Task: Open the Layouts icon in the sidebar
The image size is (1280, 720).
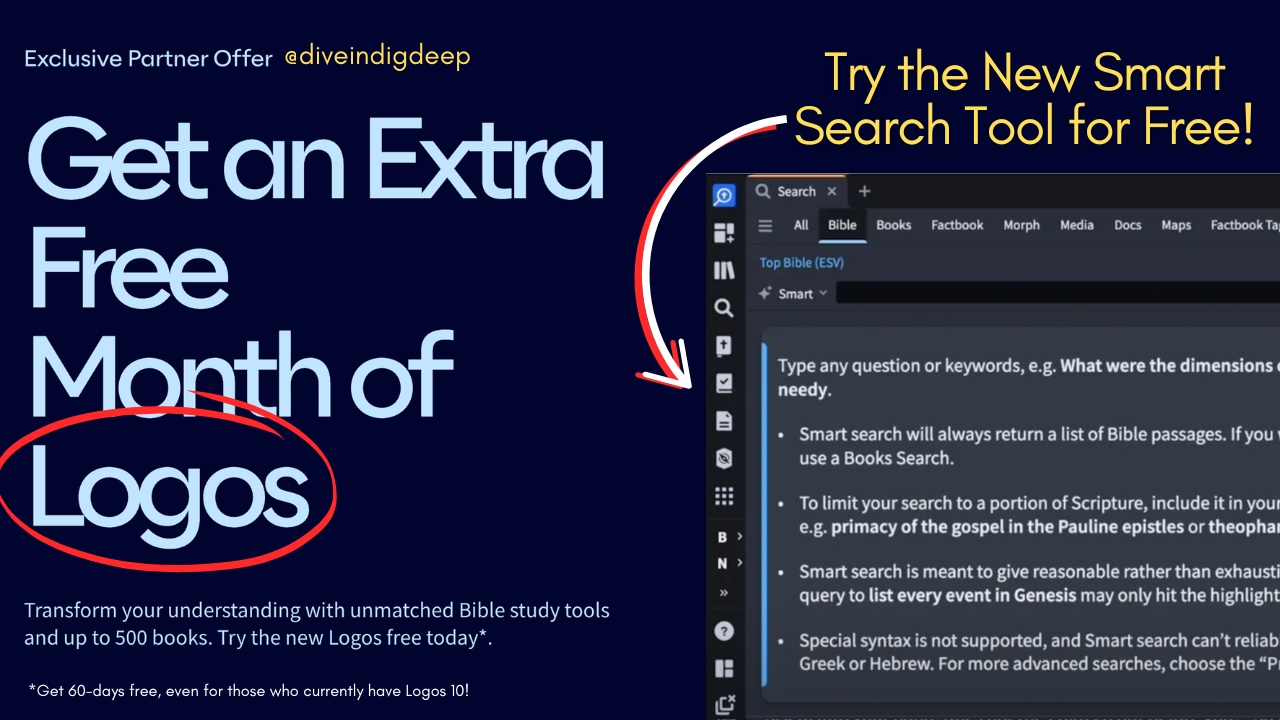Action: pos(724,669)
